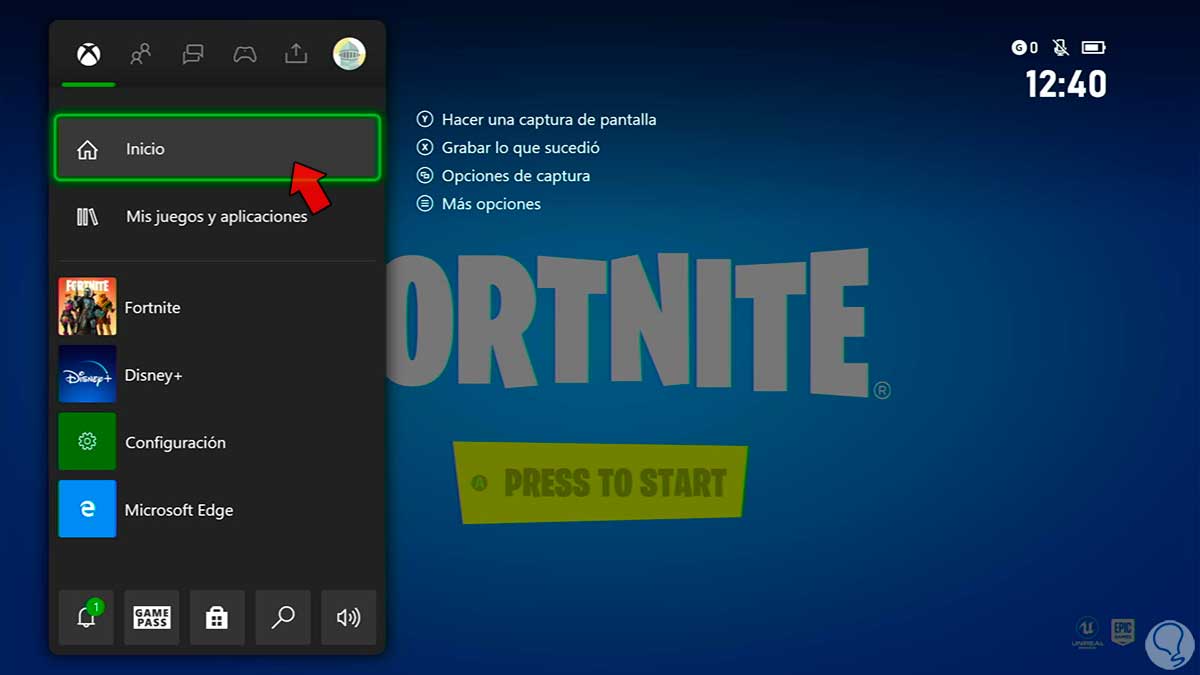Screen dimensions: 1200x675
Task: Open the controller Game activity tab
Action: coord(245,54)
